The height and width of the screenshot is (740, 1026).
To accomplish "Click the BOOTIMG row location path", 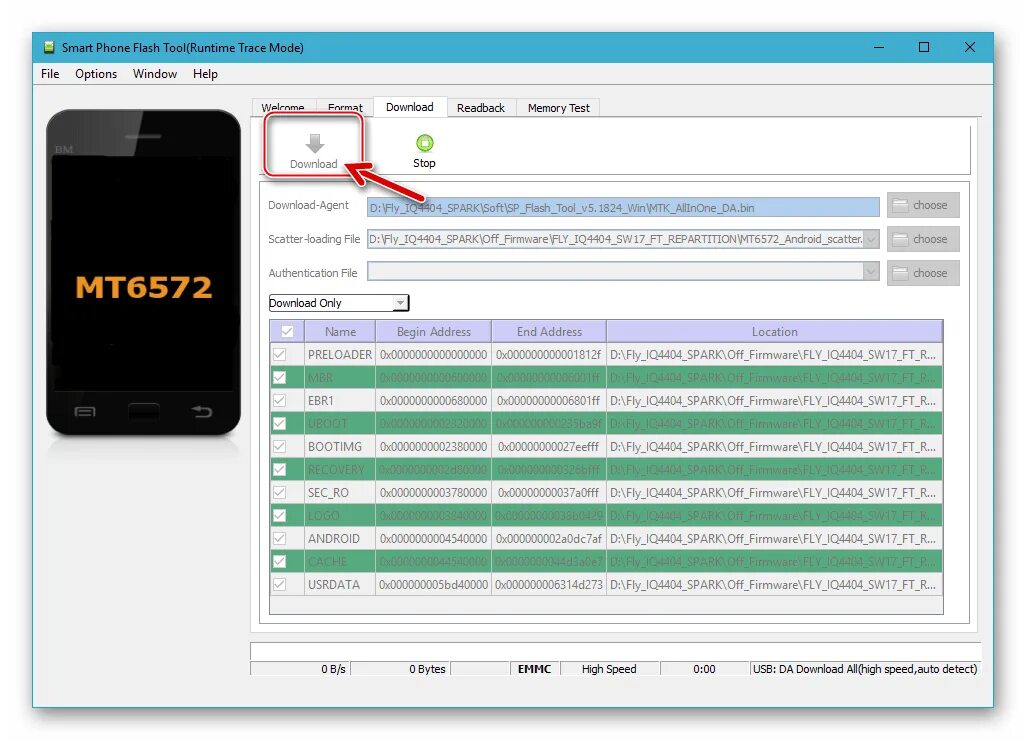I will [x=774, y=446].
